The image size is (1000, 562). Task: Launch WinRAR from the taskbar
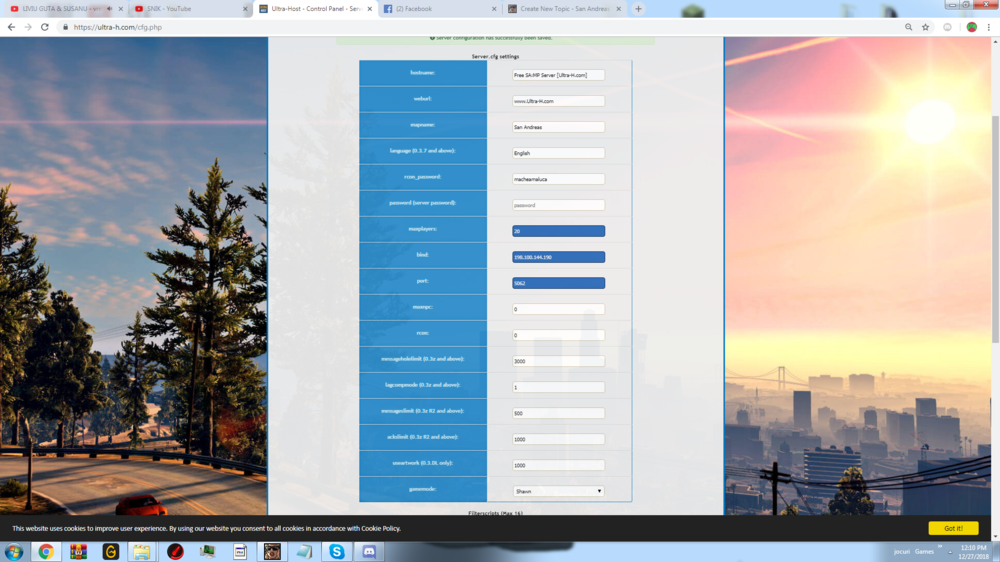click(x=78, y=552)
